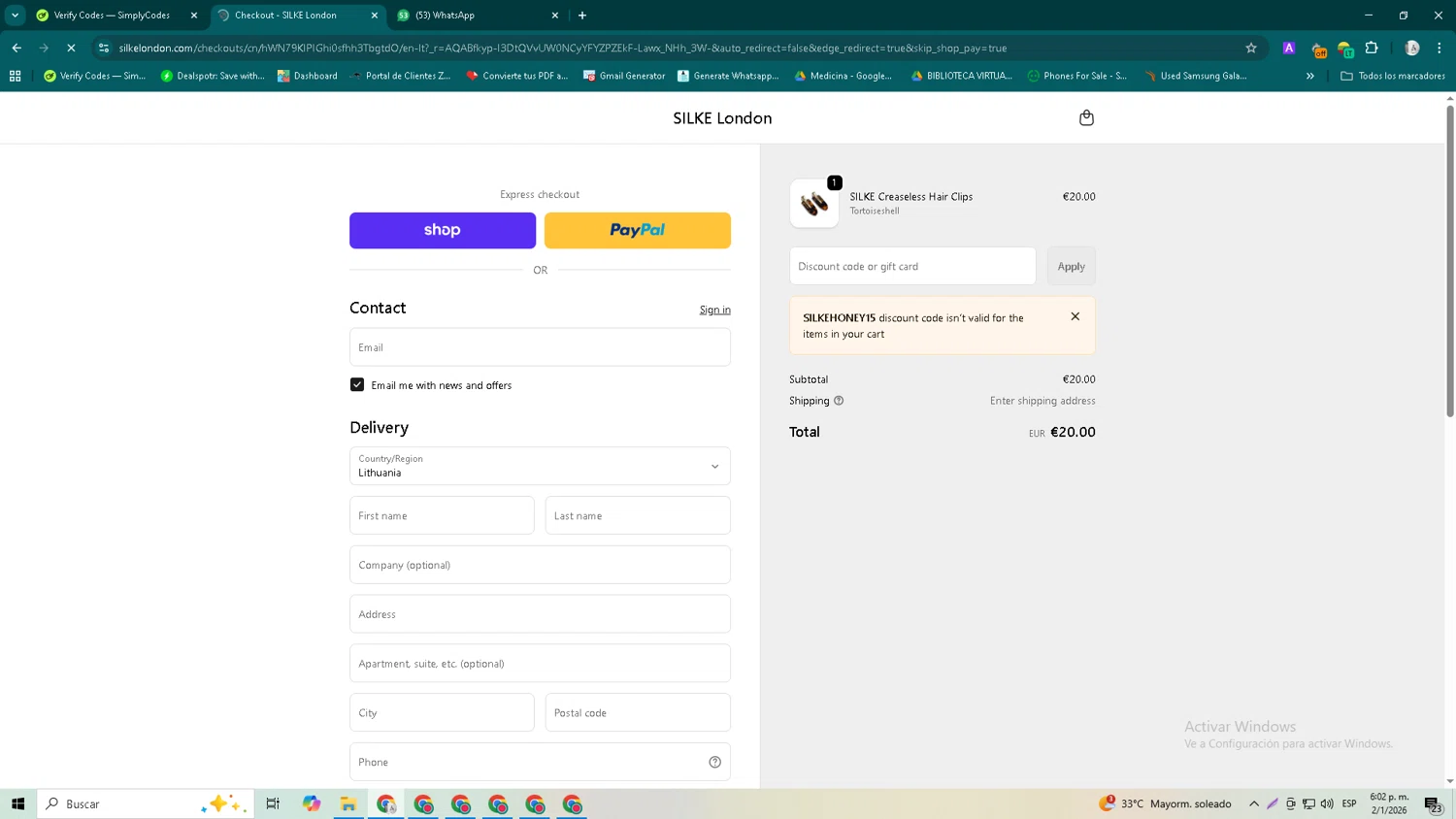
Task: Switch to Verify Codes SimplyCodes tab
Action: 112,16
